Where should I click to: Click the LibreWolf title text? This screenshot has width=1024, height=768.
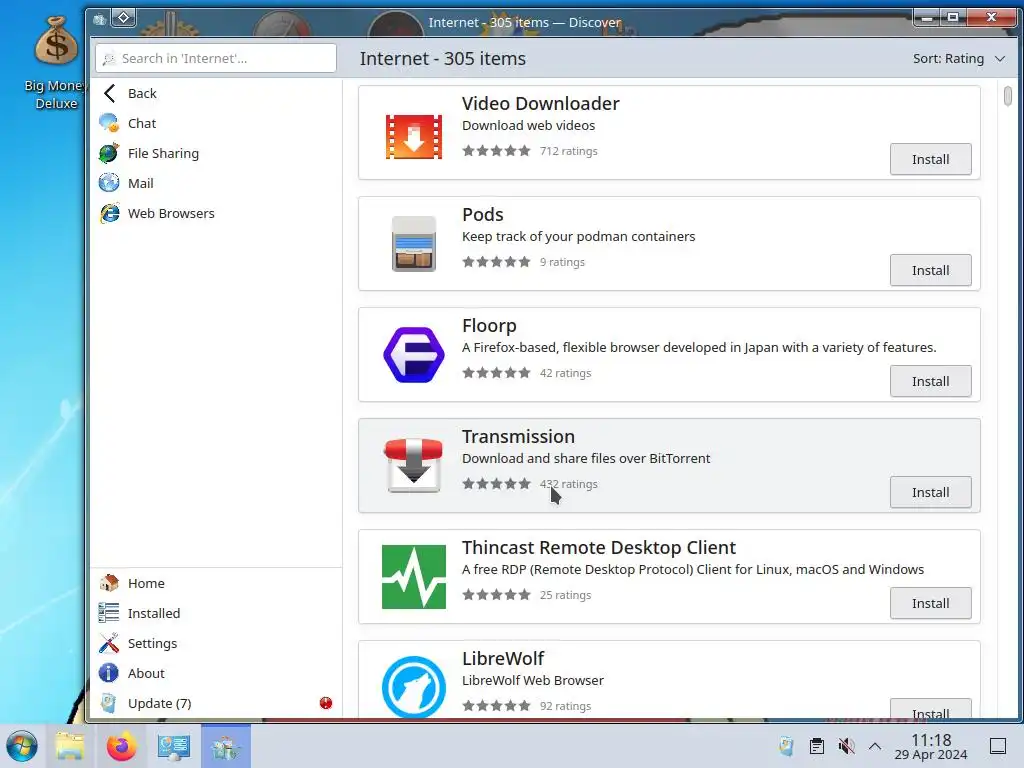coord(503,658)
